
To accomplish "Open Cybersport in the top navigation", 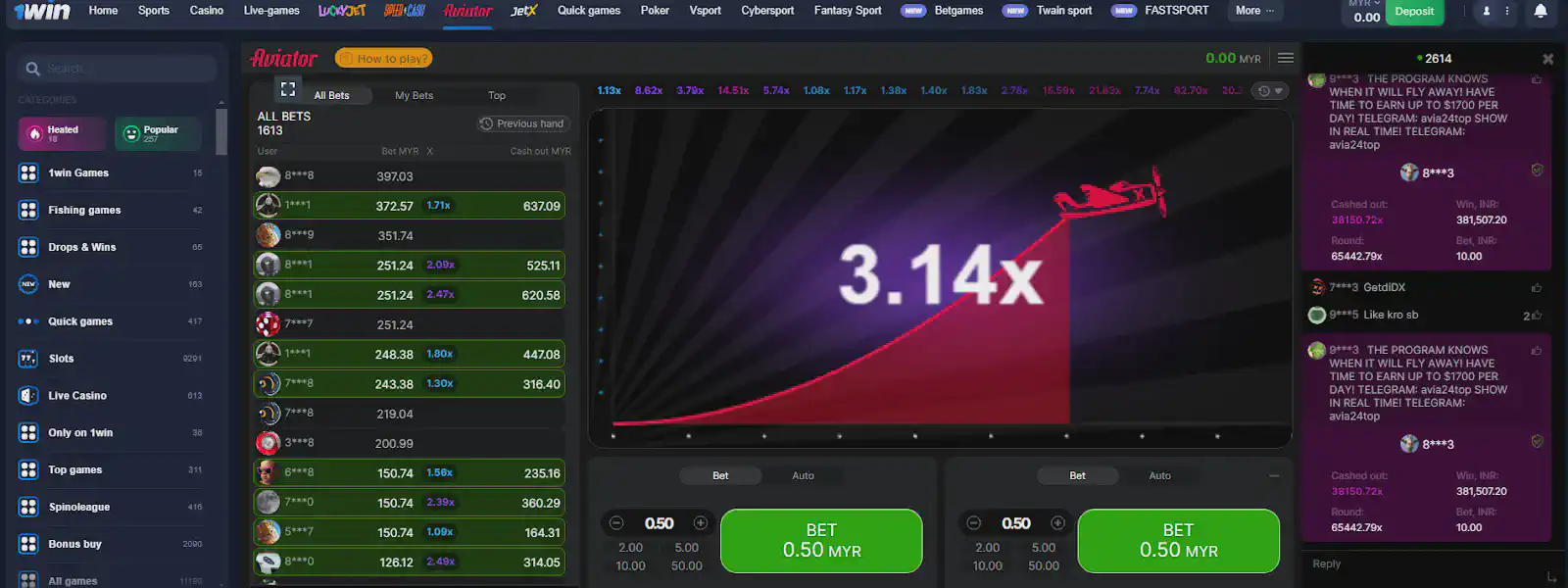I will click(x=767, y=11).
